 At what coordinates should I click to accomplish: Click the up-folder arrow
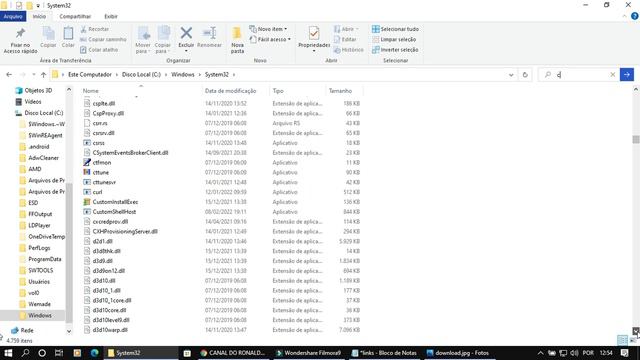coord(43,75)
